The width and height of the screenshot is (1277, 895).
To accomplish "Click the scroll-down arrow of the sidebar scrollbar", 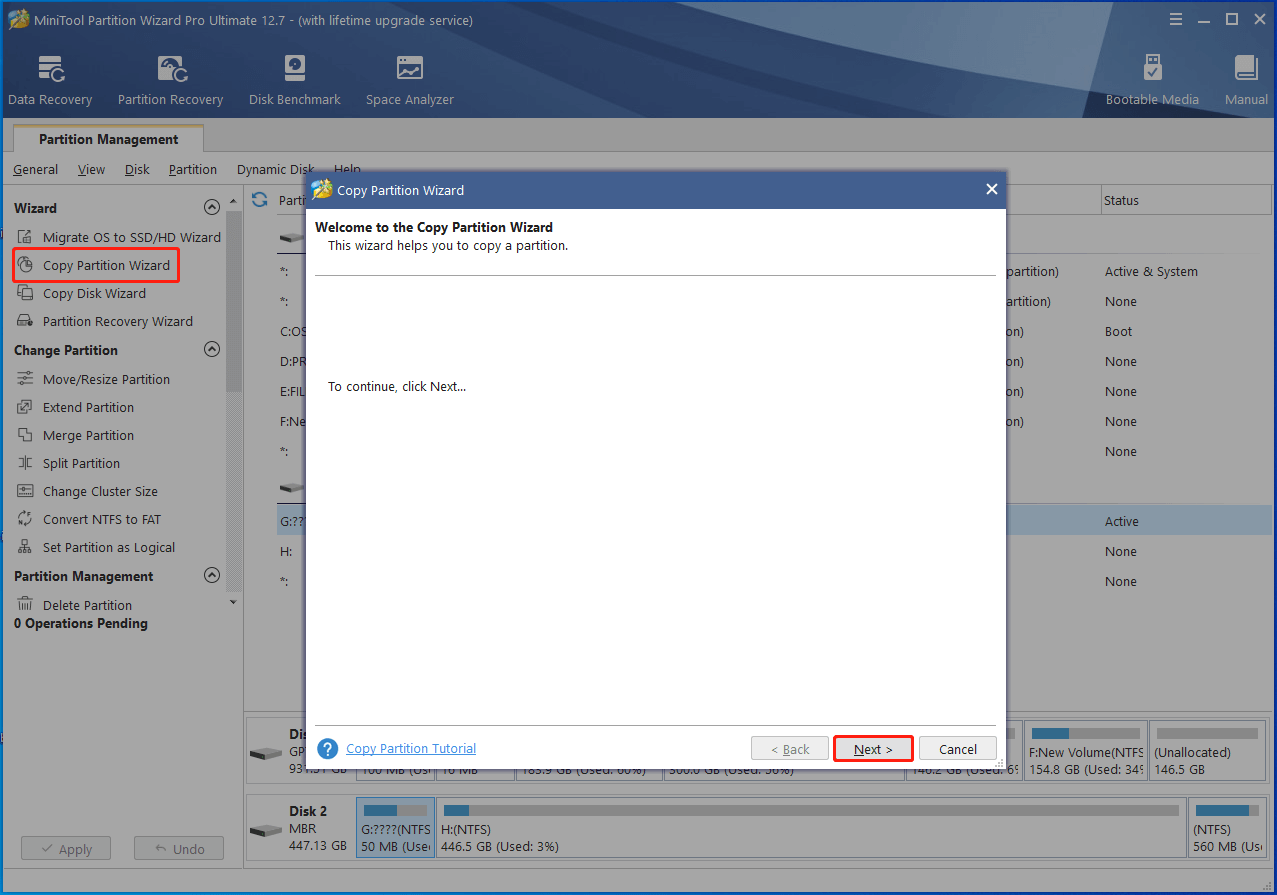I will click(234, 602).
